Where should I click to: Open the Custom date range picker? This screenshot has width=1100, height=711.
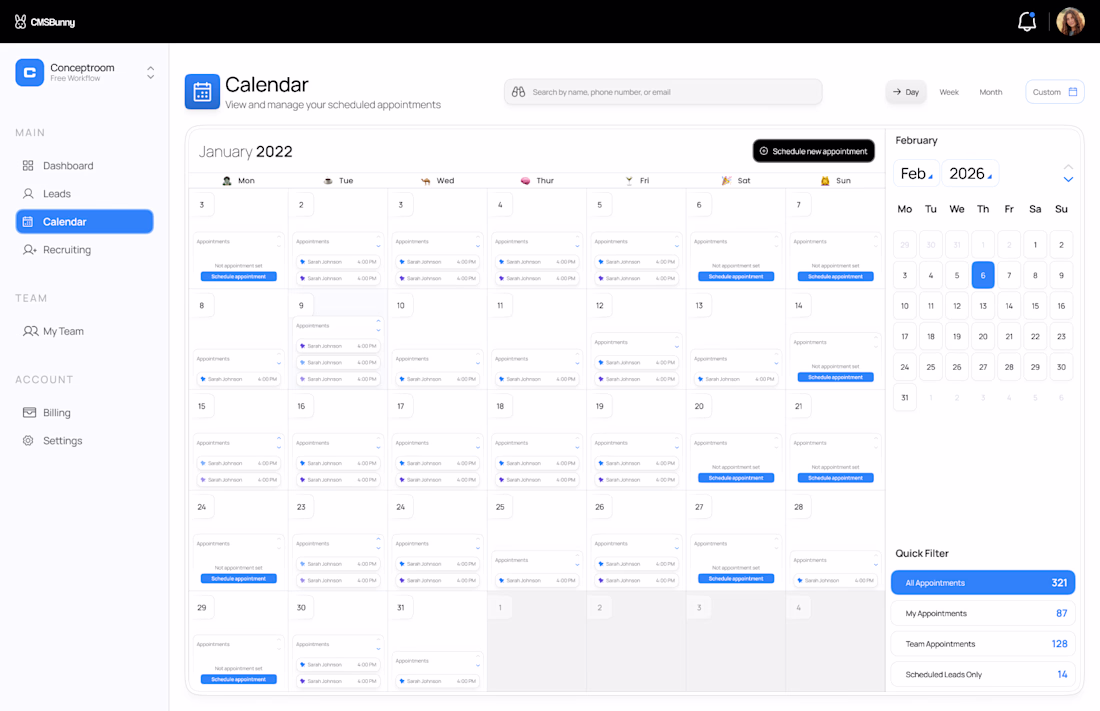coord(1054,92)
